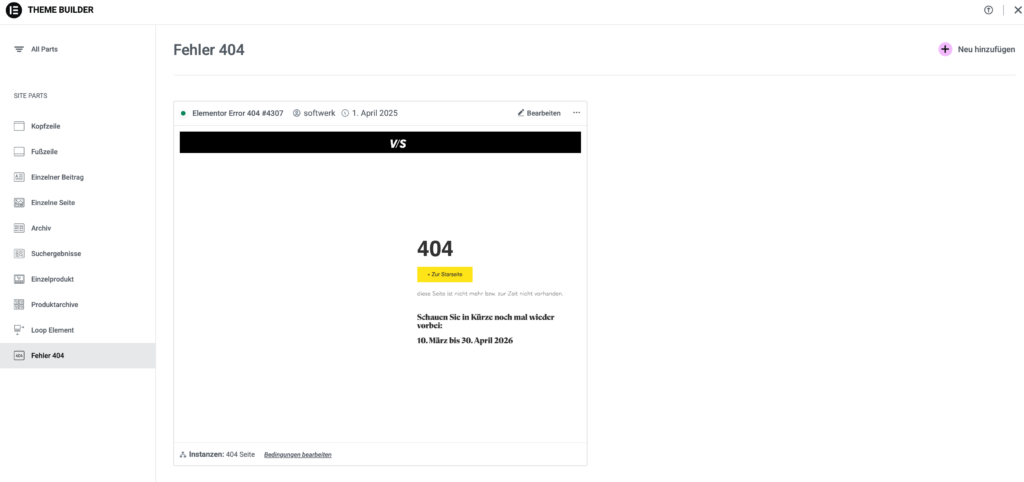Screen dimensions: 1024x482
Task: Click the Bedingungen bearbeiten link
Action: (297, 455)
